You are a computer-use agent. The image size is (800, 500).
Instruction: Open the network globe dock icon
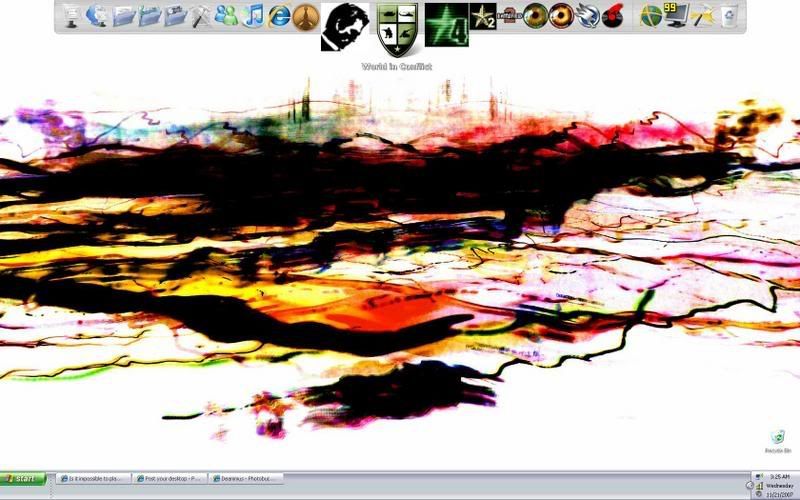pos(97,15)
